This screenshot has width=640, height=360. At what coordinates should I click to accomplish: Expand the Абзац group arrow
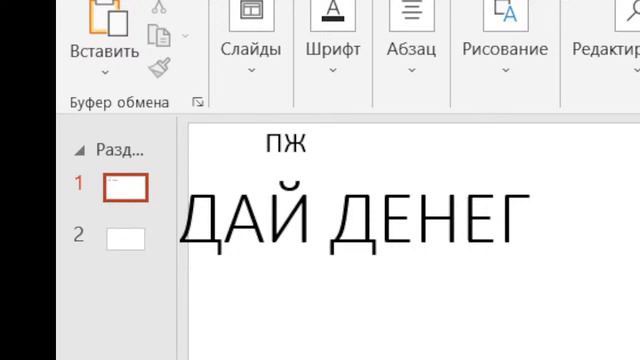click(x=412, y=70)
